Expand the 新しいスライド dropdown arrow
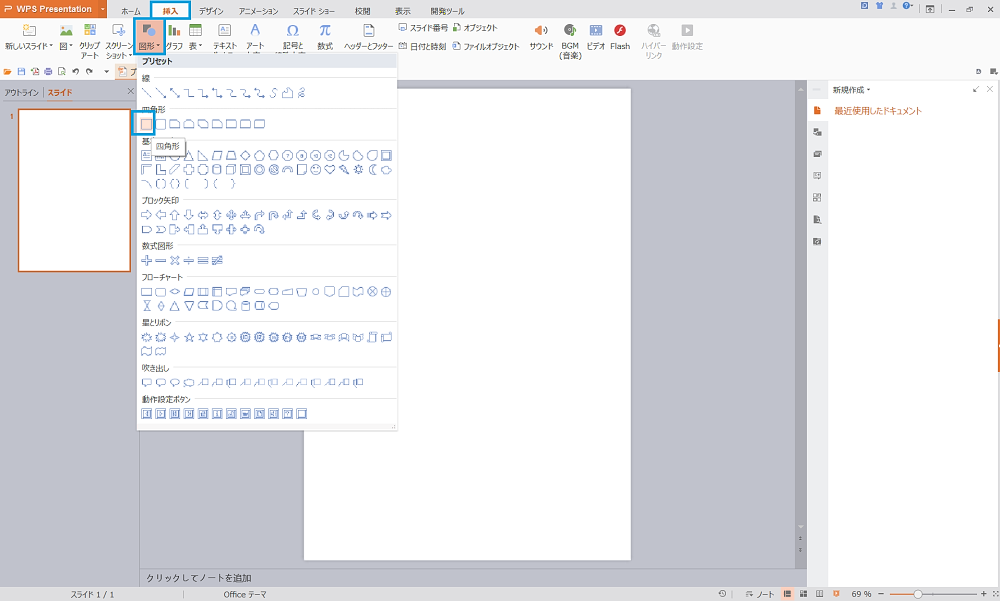The image size is (1000, 601). pos(51,46)
